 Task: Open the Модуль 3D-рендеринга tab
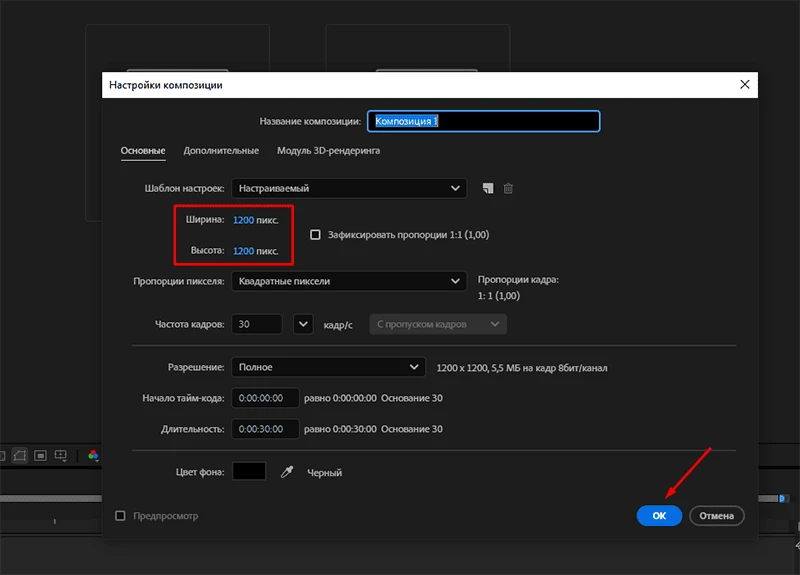[x=329, y=151]
